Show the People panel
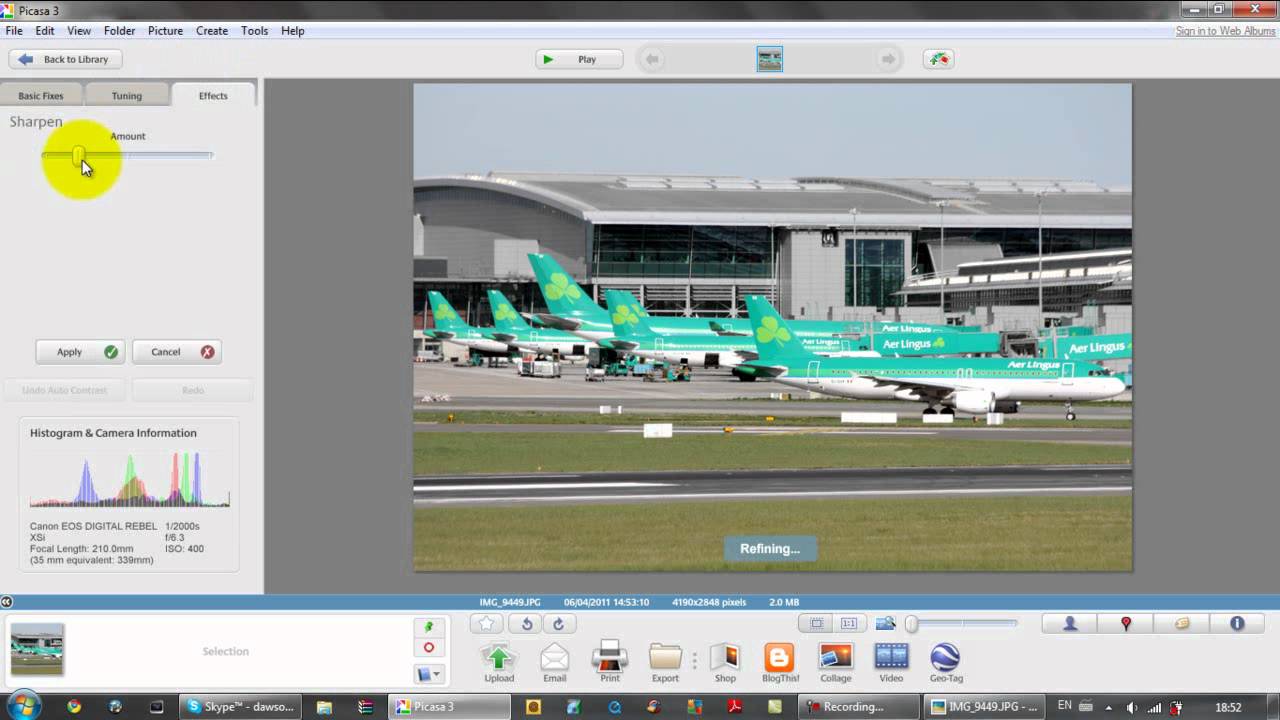The height and width of the screenshot is (720, 1280). pyautogui.click(x=1070, y=623)
